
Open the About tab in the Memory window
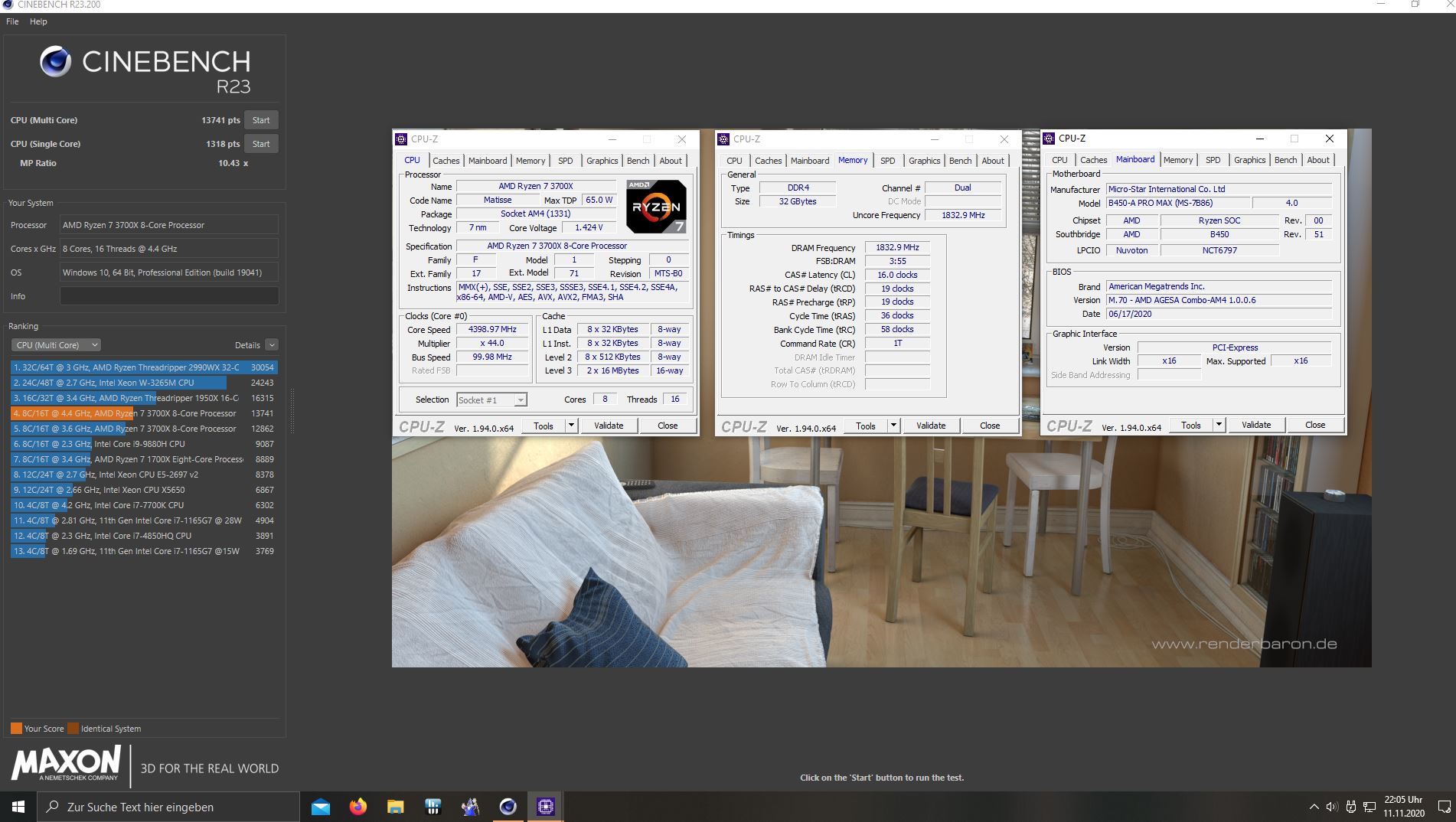[993, 161]
